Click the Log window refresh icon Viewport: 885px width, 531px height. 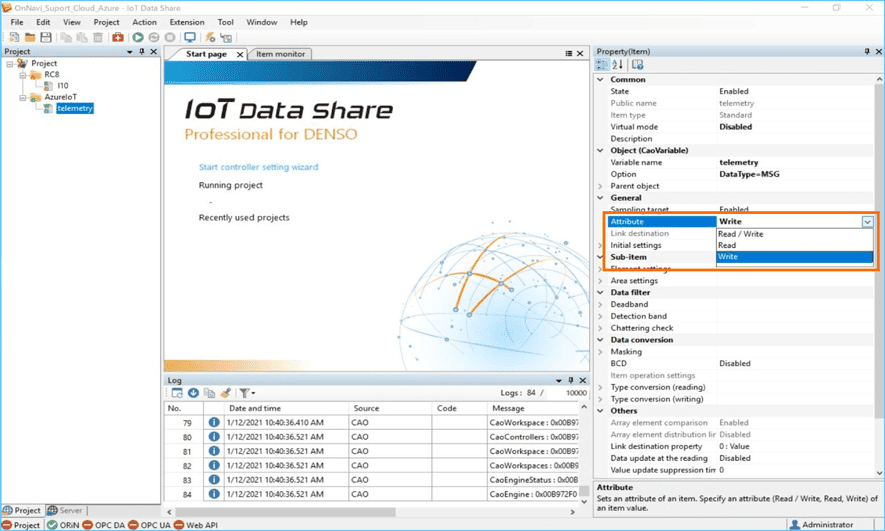(177, 393)
